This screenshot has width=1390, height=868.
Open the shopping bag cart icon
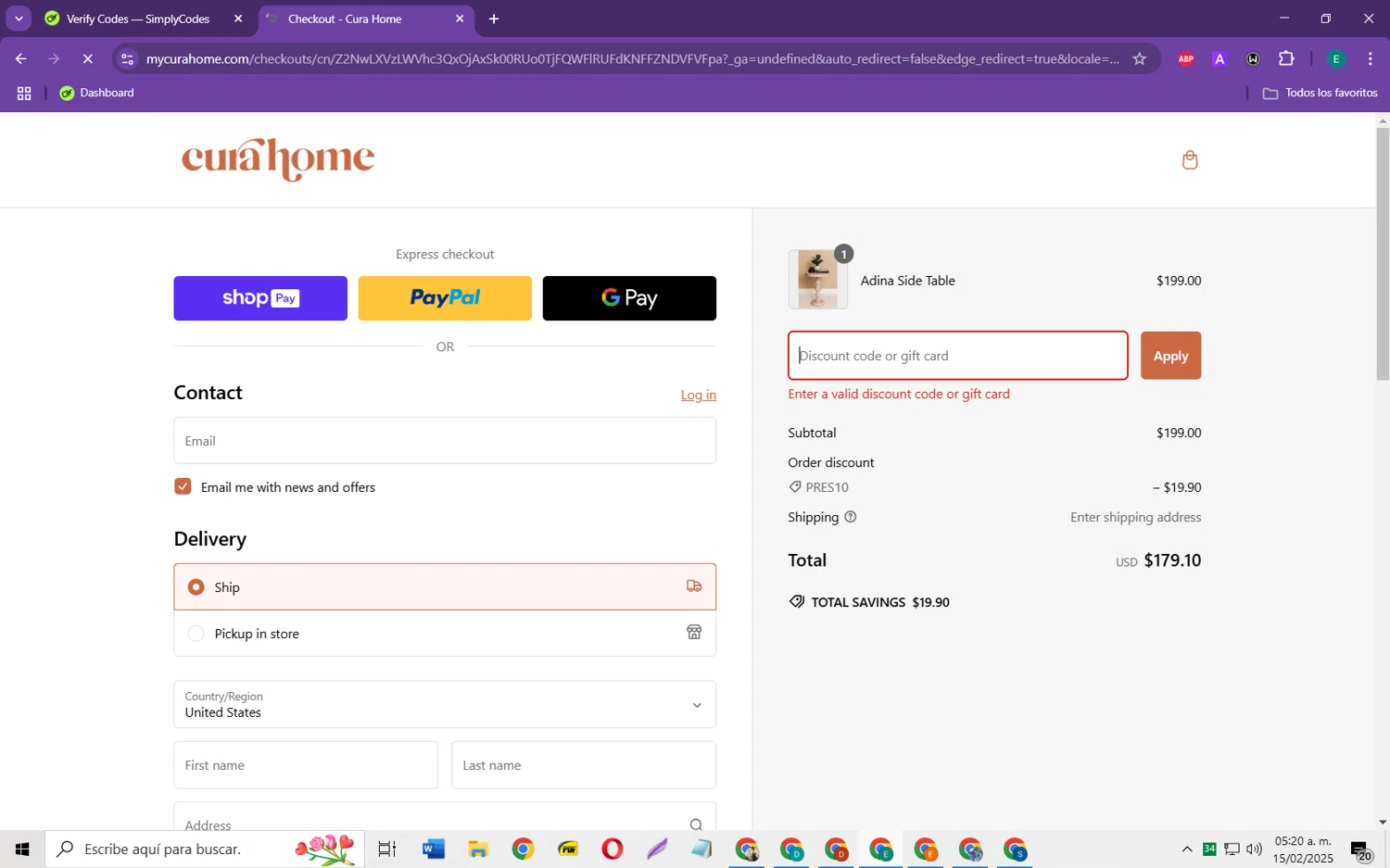point(1190,160)
